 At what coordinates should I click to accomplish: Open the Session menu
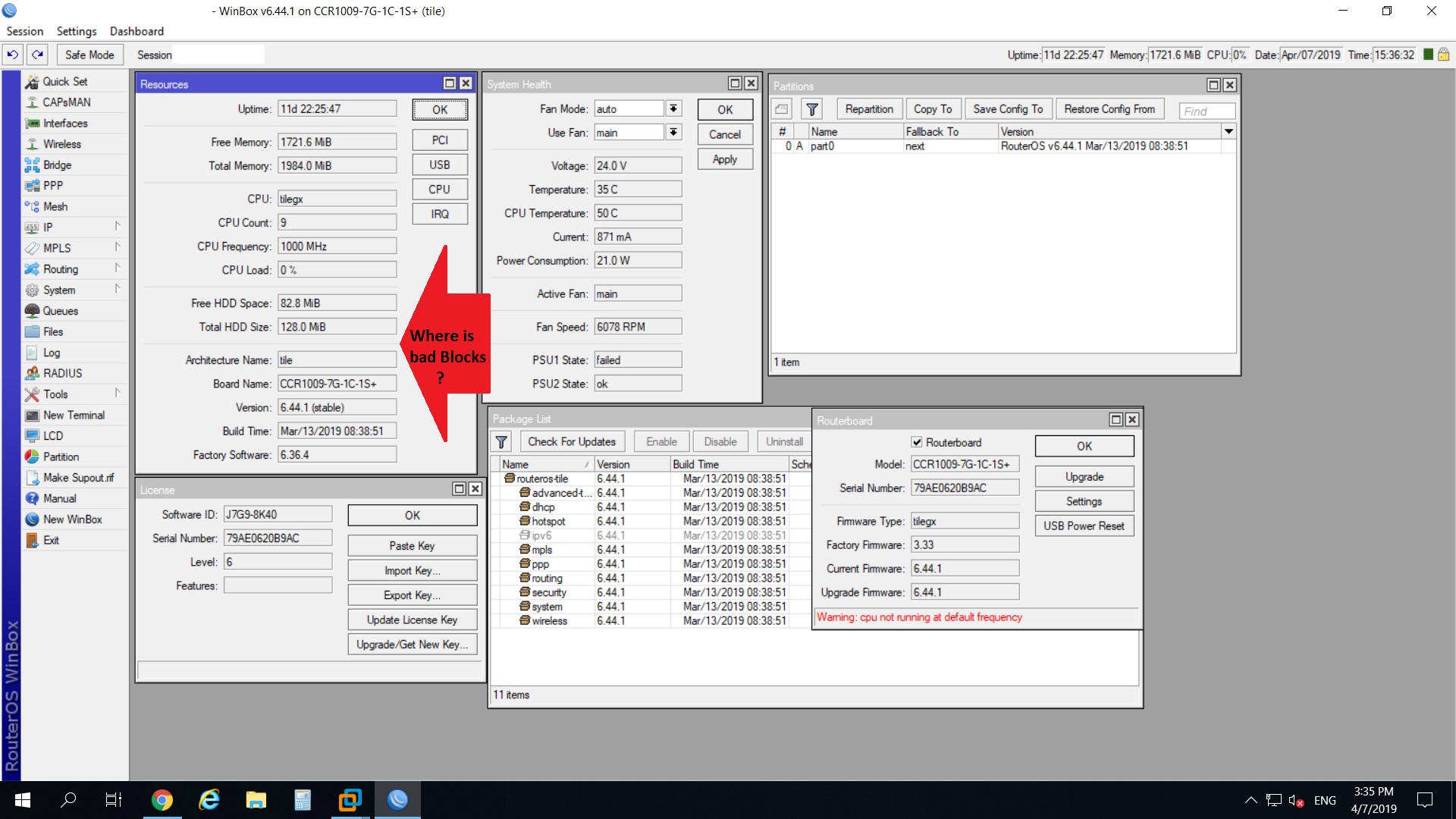[25, 31]
